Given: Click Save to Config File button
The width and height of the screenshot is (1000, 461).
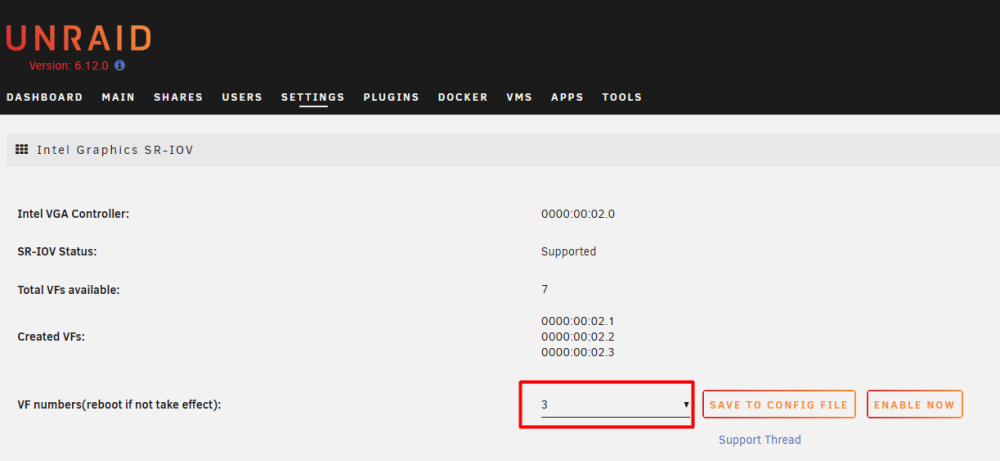Looking at the screenshot, I should coord(779,405).
